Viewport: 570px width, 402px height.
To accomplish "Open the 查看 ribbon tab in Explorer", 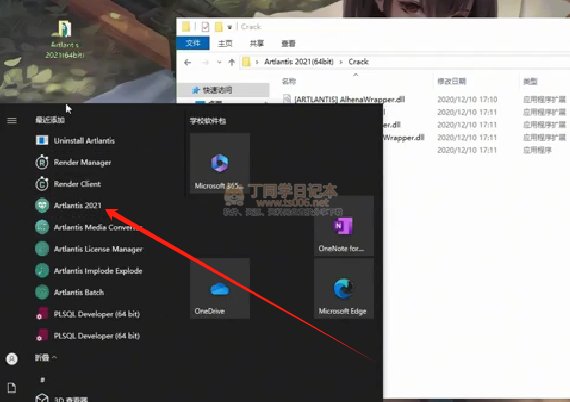I will click(x=288, y=43).
